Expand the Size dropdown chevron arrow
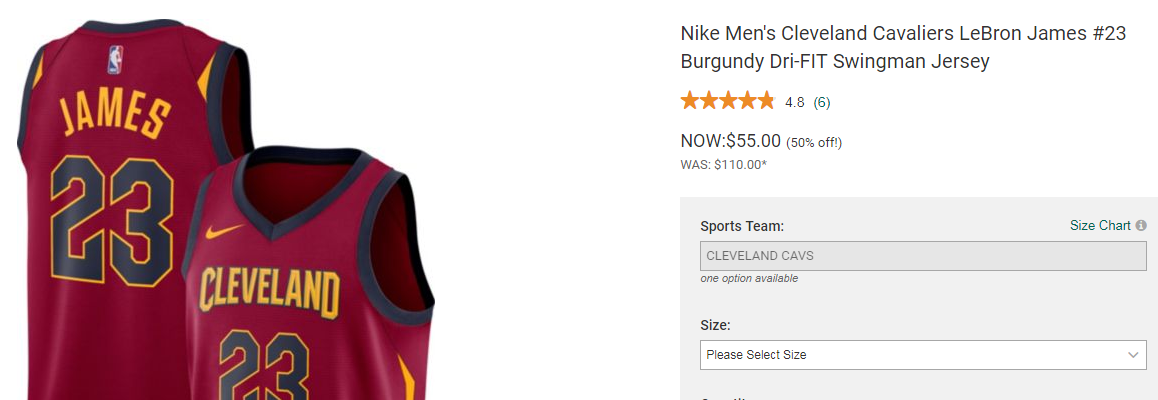This screenshot has width=1158, height=400. point(1133,355)
